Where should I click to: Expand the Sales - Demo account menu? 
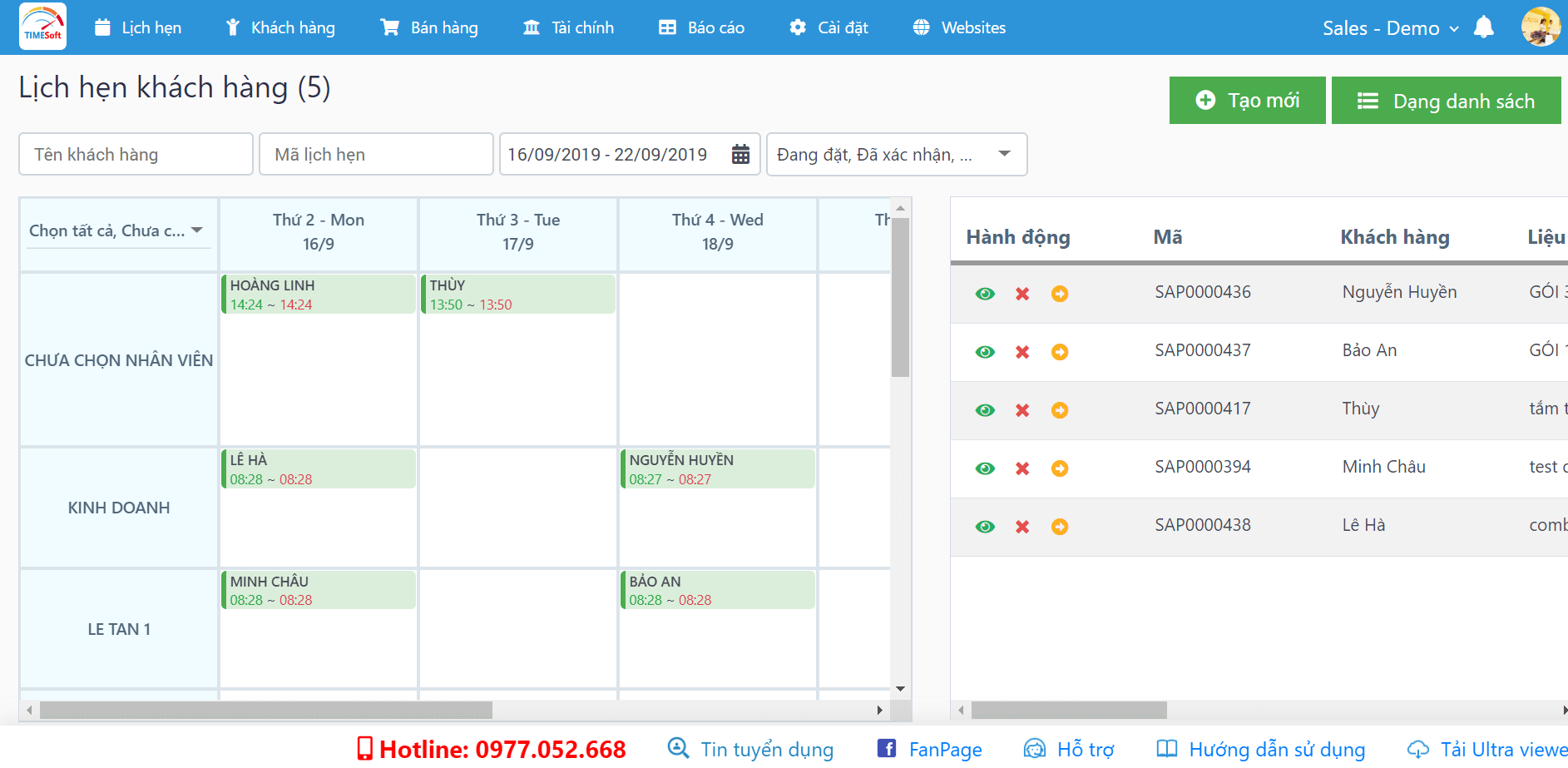coord(1390,28)
